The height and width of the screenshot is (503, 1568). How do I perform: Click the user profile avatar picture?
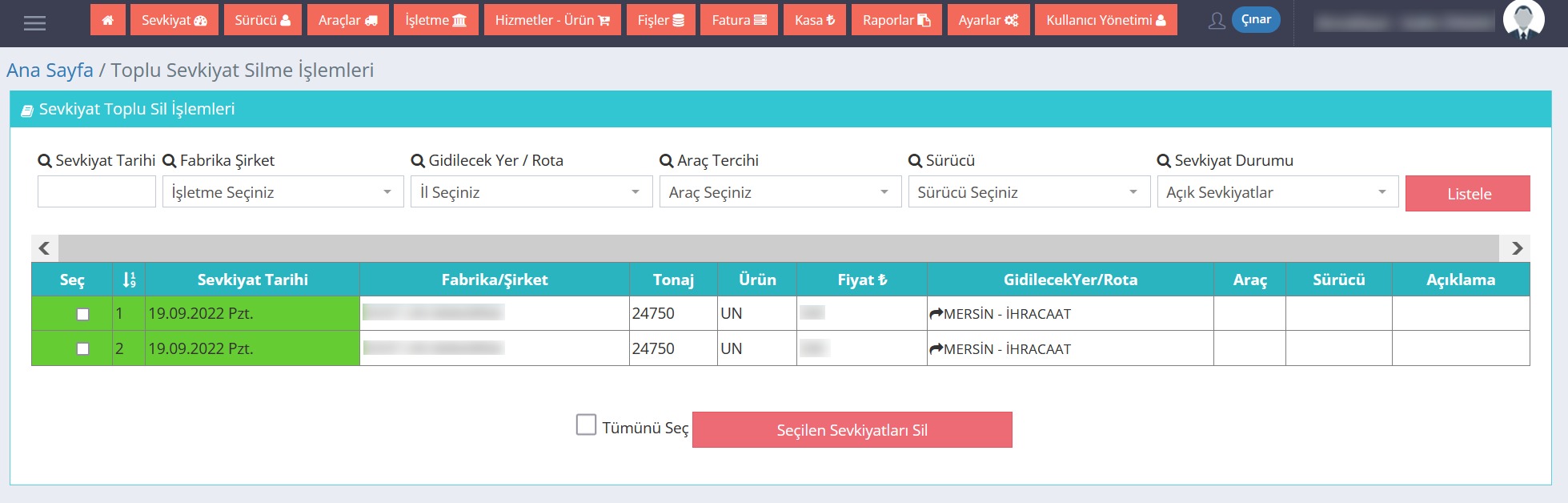(1523, 19)
